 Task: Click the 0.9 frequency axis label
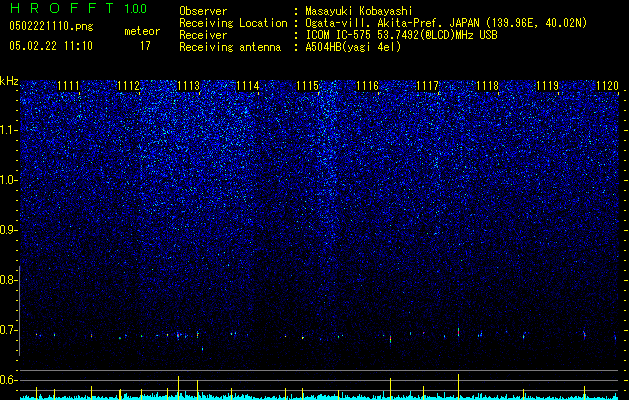(x=8, y=230)
